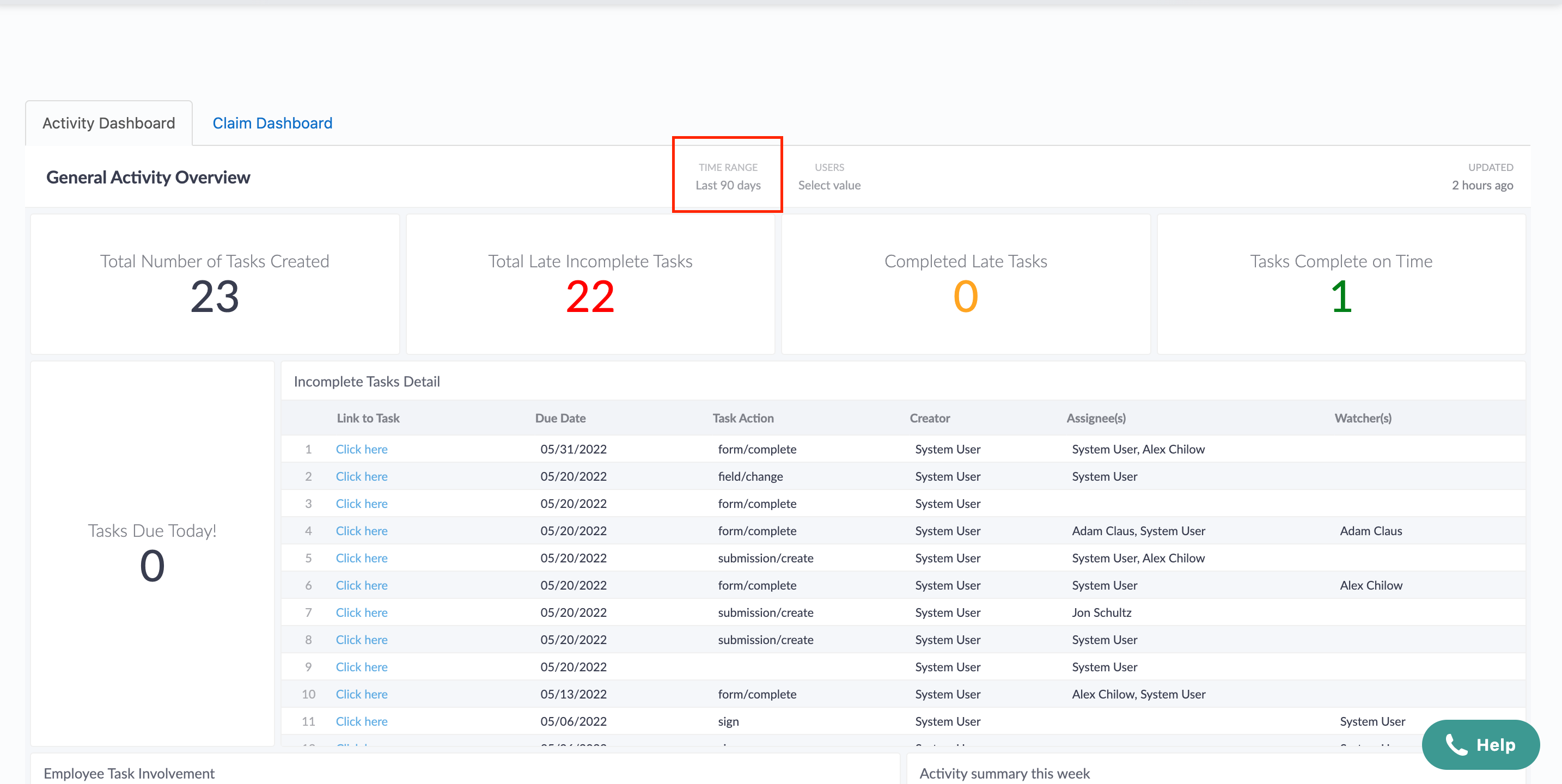Screen dimensions: 1562x784
Task: Click the Total Late Incomplete Tasks value 22
Action: click(590, 297)
